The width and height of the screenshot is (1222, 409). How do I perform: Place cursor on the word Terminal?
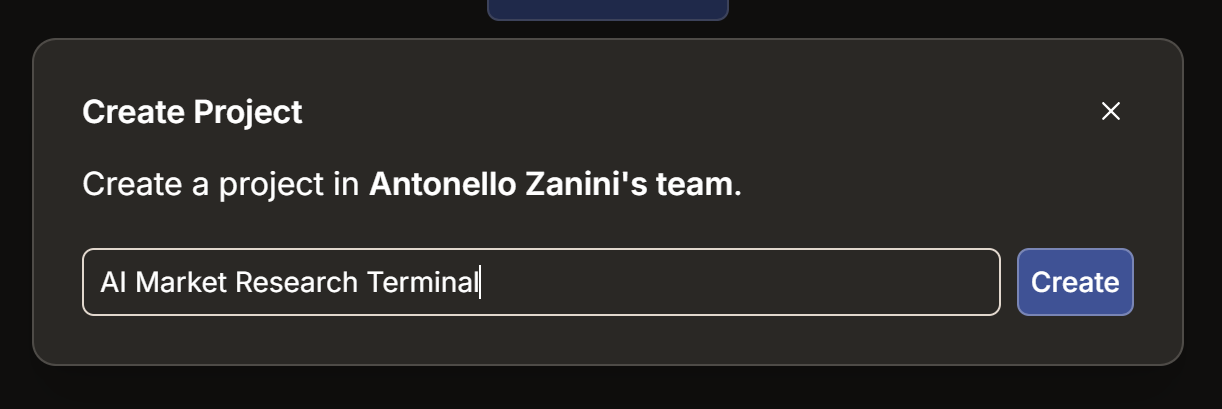(422, 283)
